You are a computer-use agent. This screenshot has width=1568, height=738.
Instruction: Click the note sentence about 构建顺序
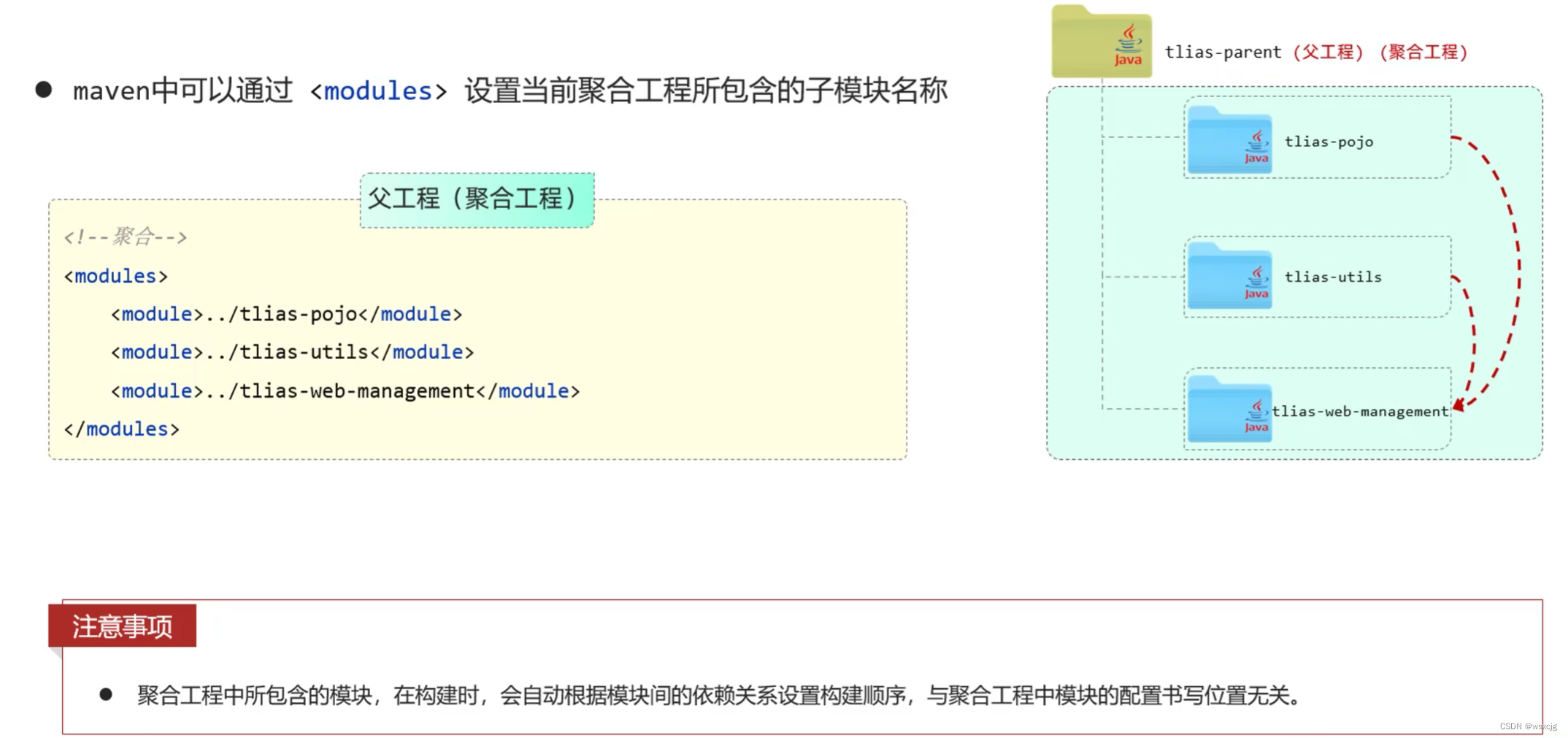pyautogui.click(x=719, y=695)
